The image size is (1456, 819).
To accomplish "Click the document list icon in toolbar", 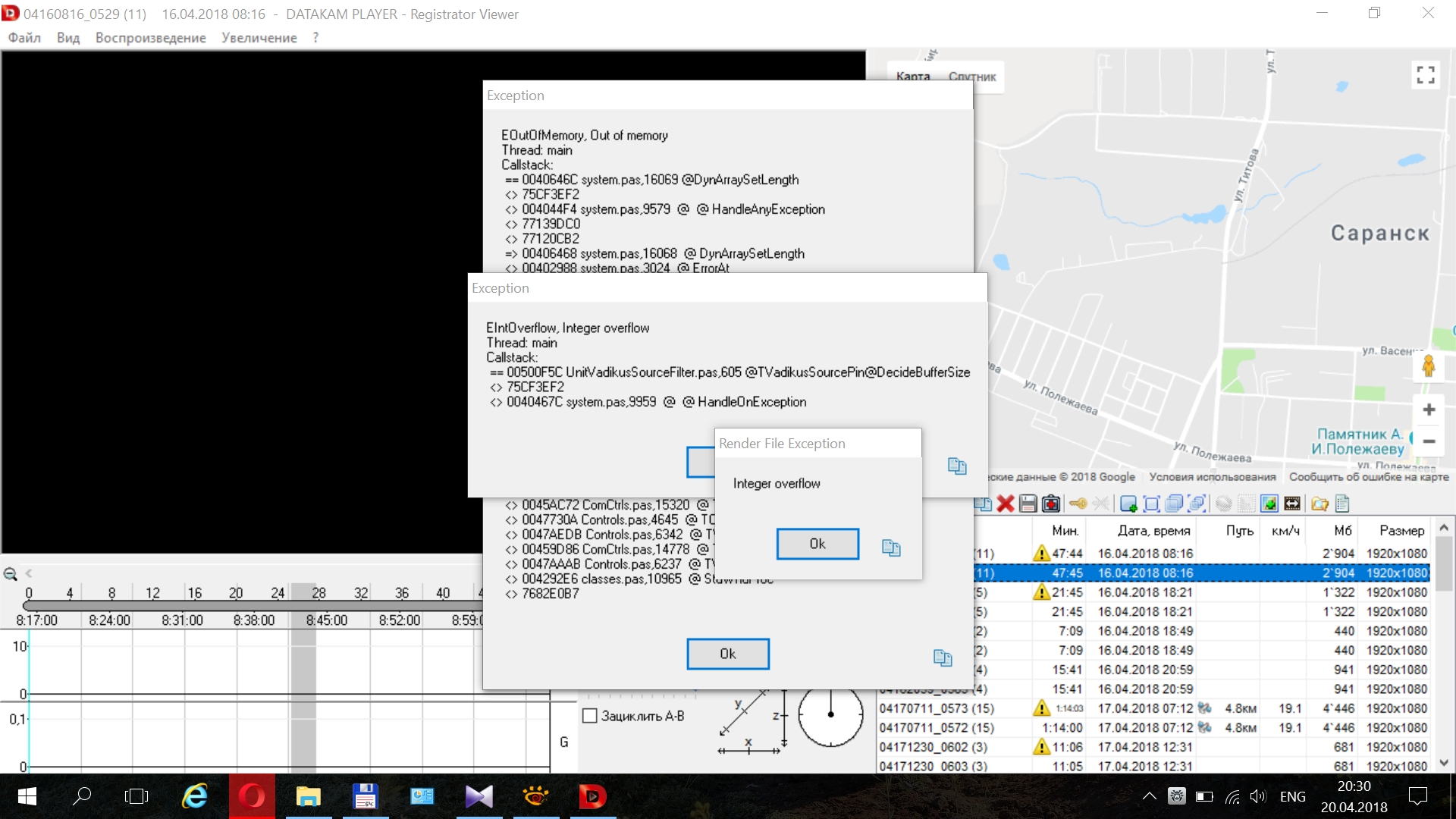I will tap(1342, 504).
